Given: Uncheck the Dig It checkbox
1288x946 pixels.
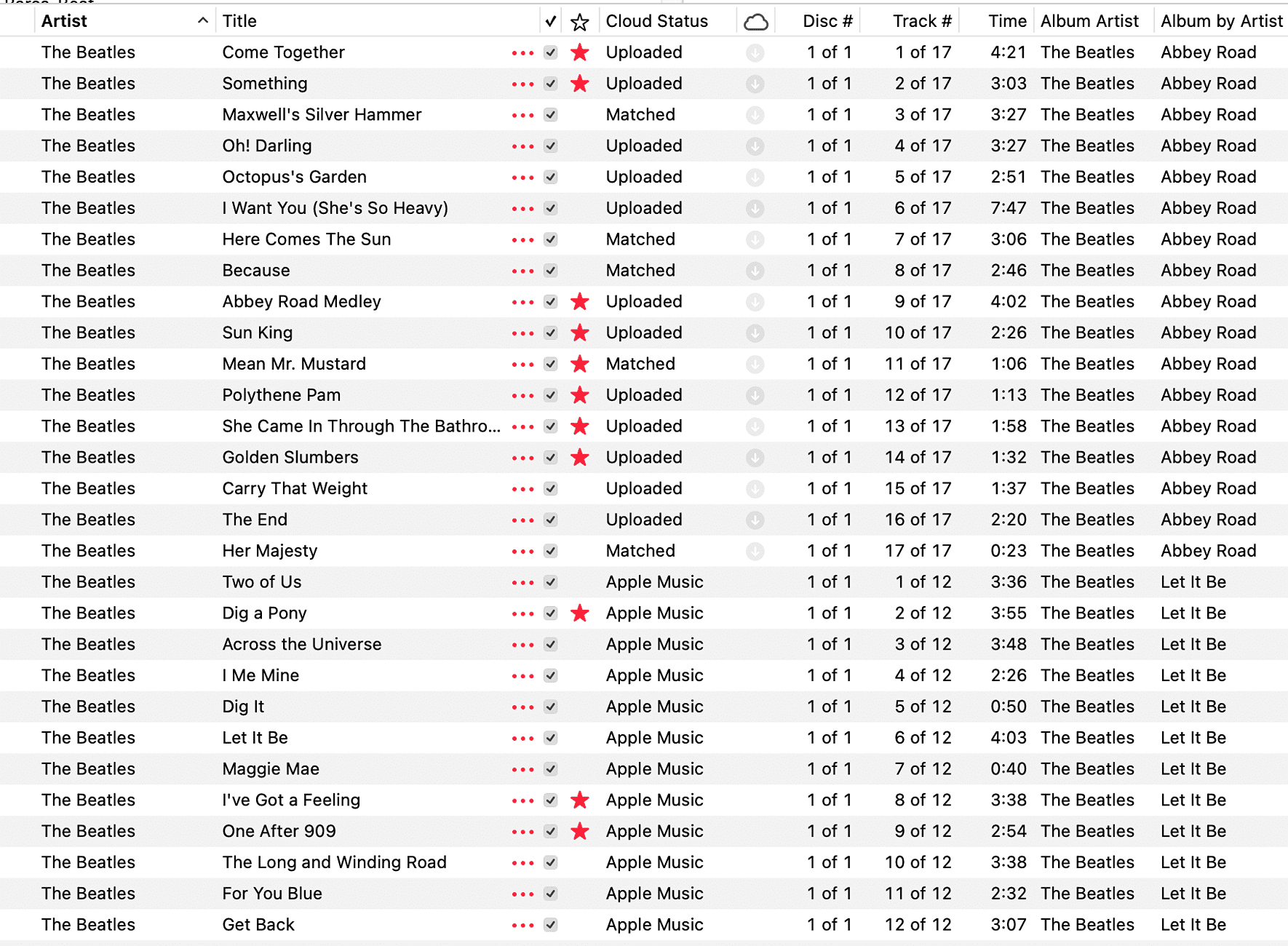Looking at the screenshot, I should tap(551, 707).
